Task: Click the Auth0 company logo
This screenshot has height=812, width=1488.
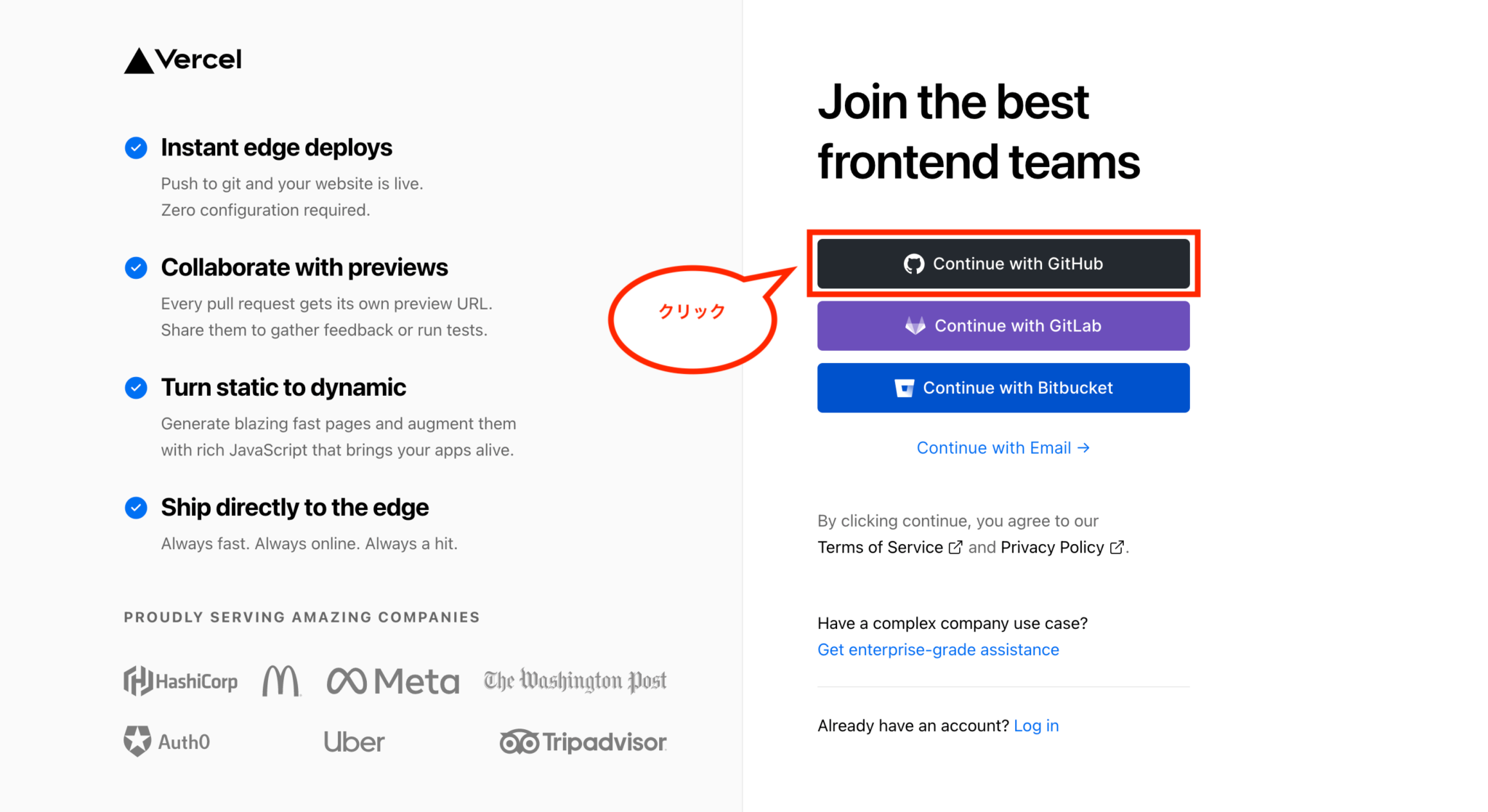Action: click(x=167, y=742)
